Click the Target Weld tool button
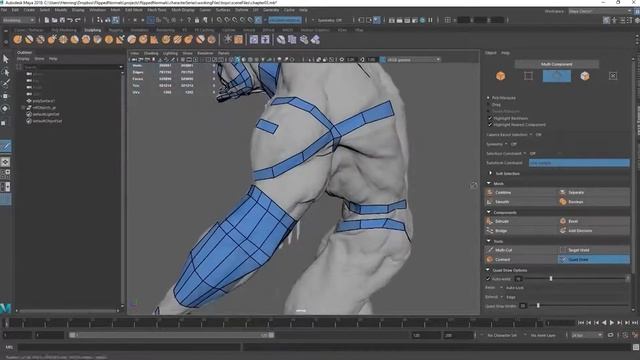Screen dimensions: 640x360 point(594,250)
